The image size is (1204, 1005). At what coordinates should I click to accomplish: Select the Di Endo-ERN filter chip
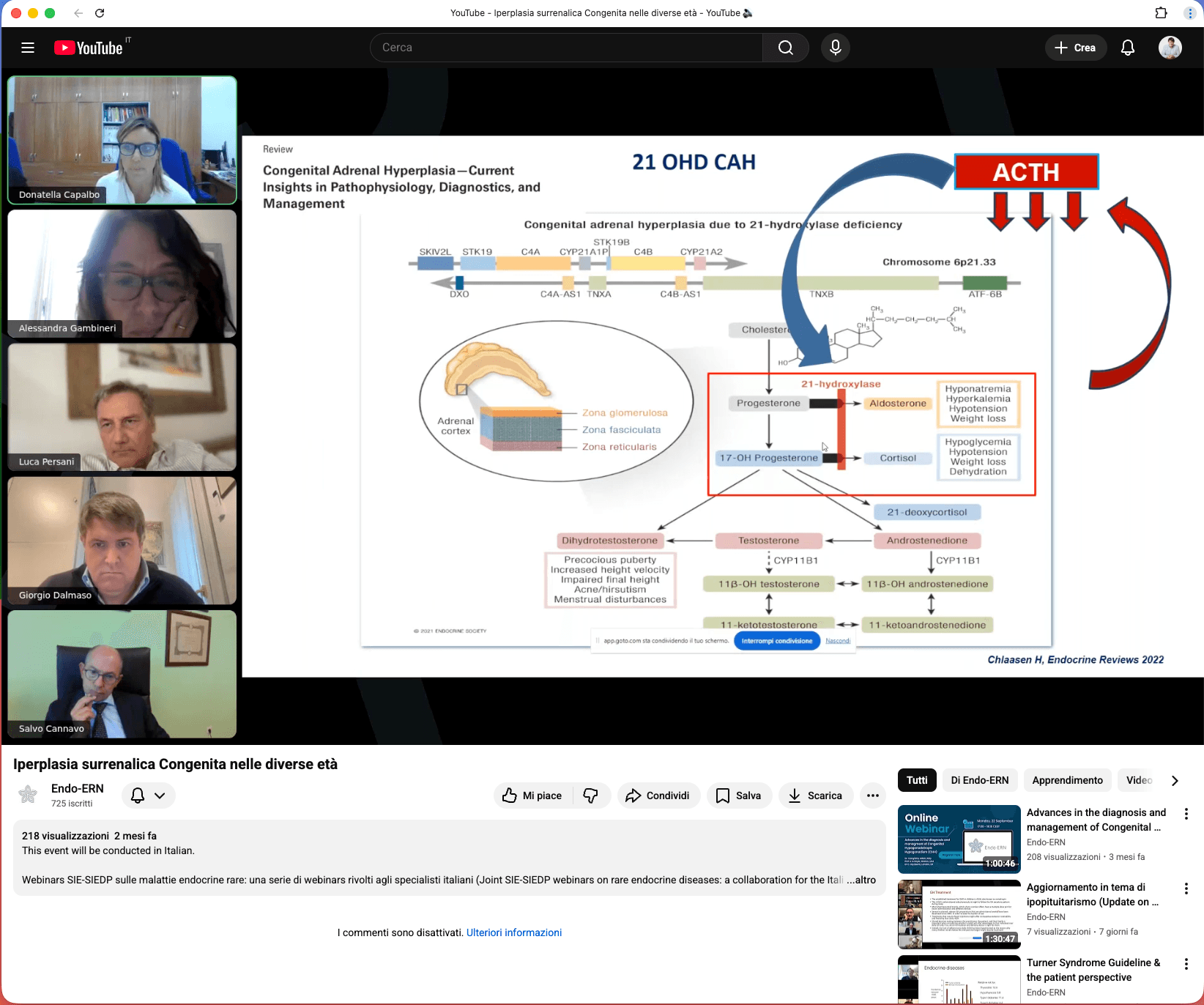(979, 780)
